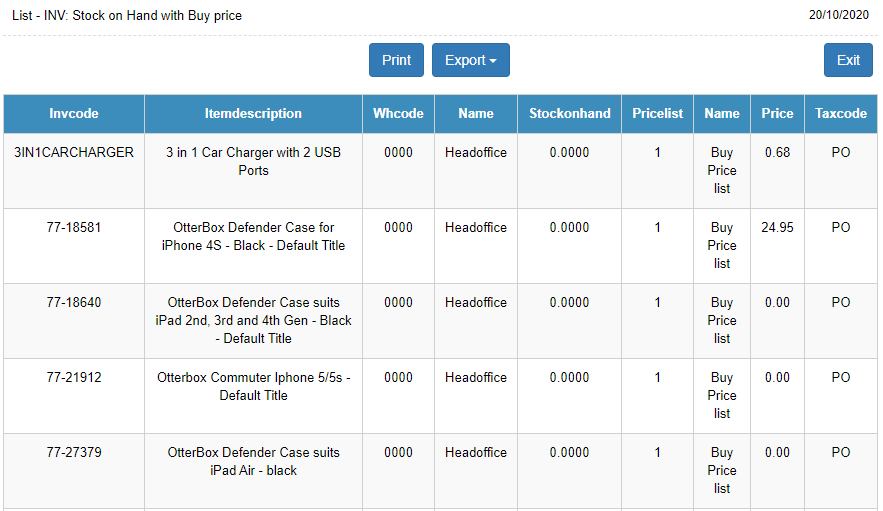Viewport: 883px width, 511px height.
Task: Click the Stockonhand column header
Action: 569,114
